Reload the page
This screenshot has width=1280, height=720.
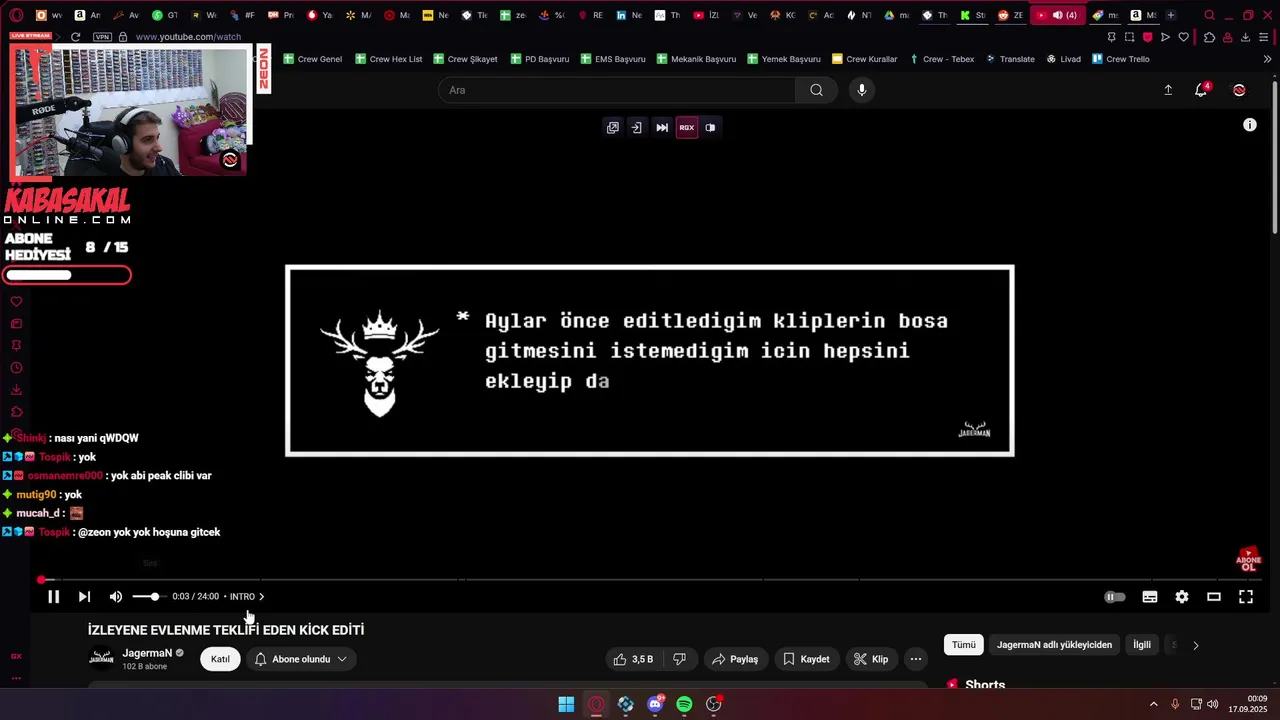click(x=75, y=37)
